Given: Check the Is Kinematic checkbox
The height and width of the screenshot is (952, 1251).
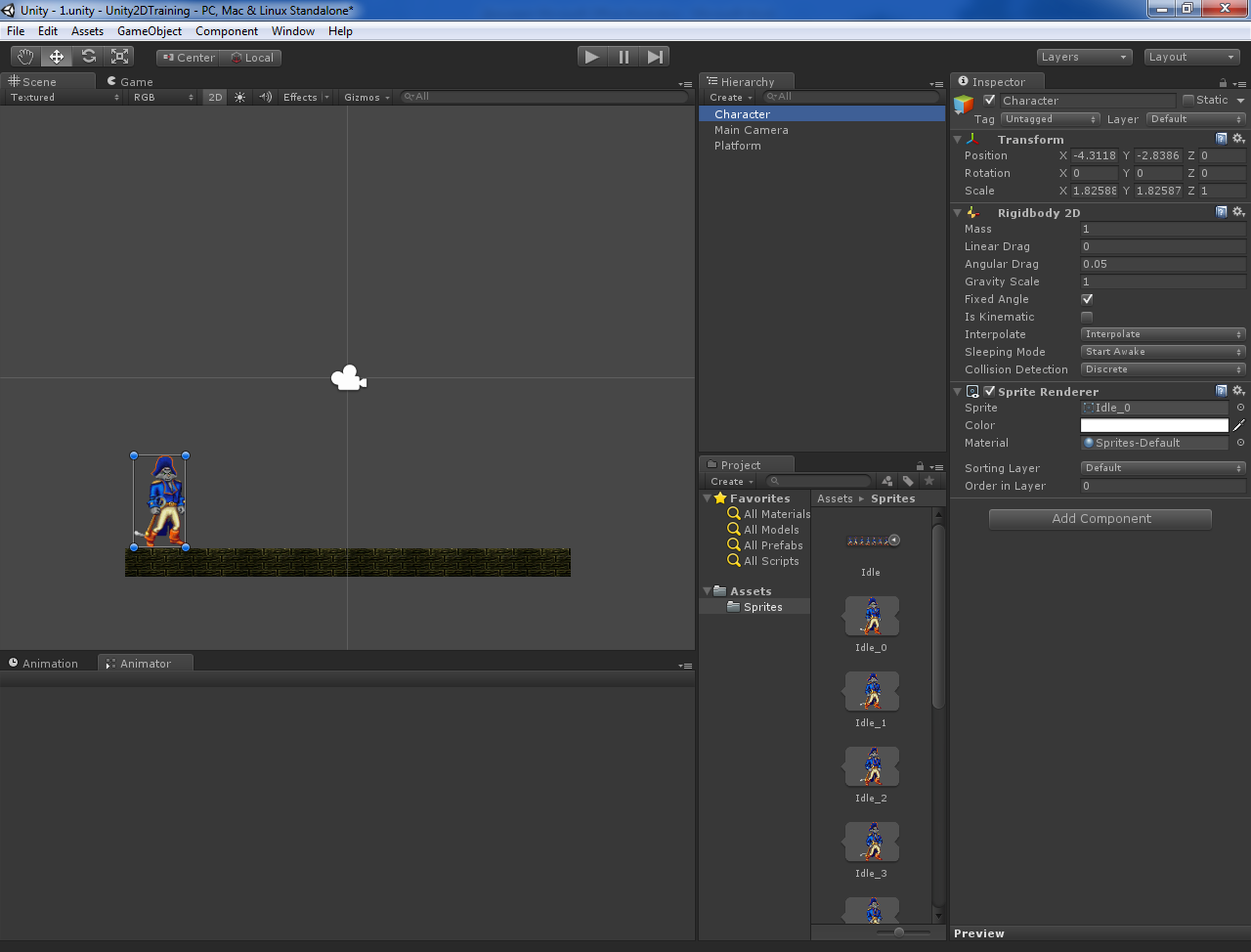Looking at the screenshot, I should pos(1087,317).
